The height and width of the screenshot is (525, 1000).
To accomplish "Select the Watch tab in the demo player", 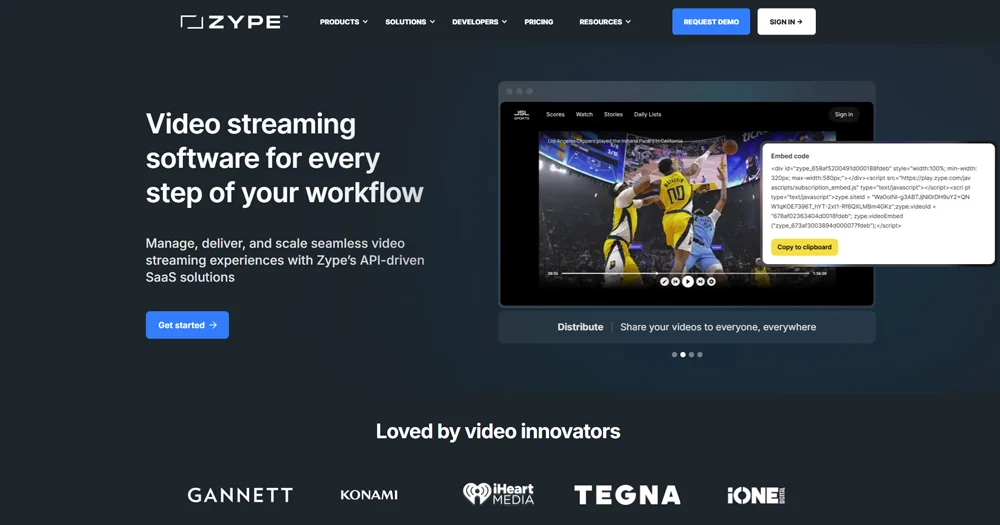I will 584,115.
